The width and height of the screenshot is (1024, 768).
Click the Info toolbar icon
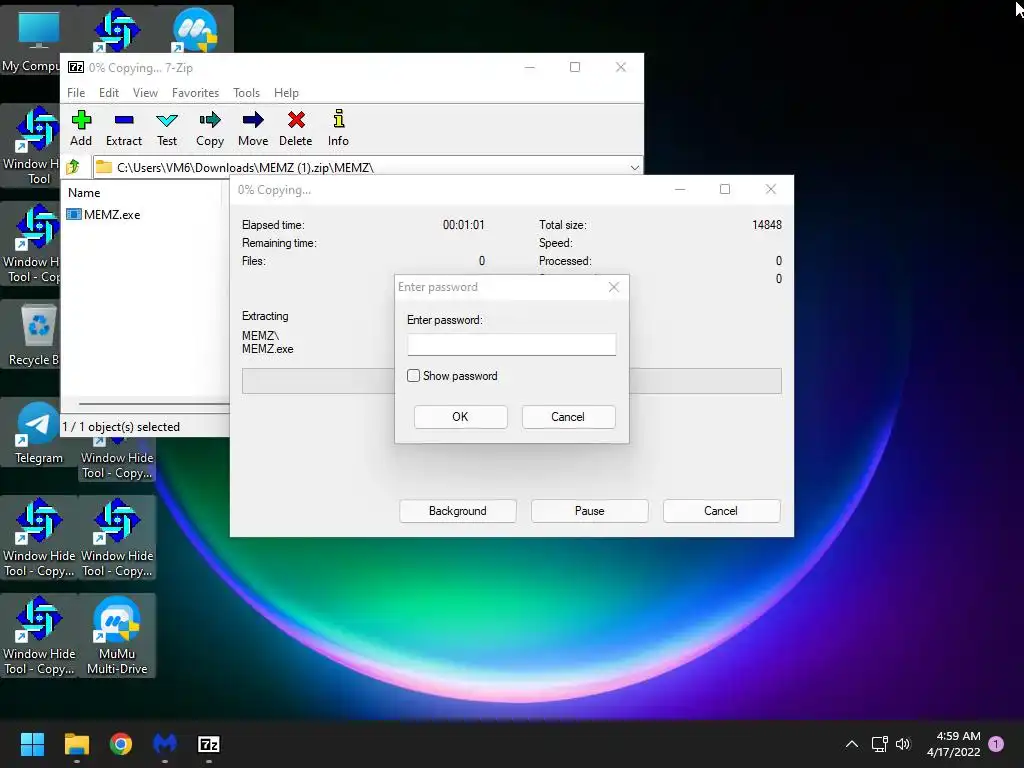pyautogui.click(x=338, y=128)
